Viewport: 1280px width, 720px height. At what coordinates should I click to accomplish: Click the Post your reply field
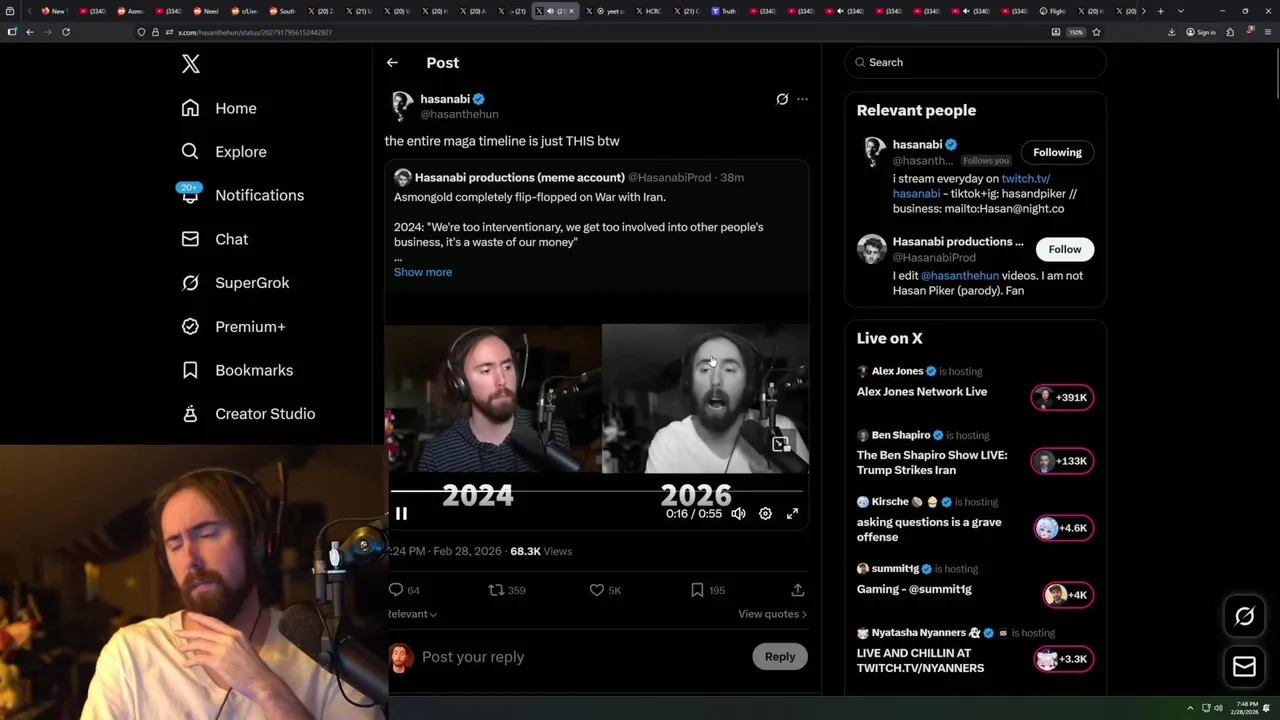point(580,657)
